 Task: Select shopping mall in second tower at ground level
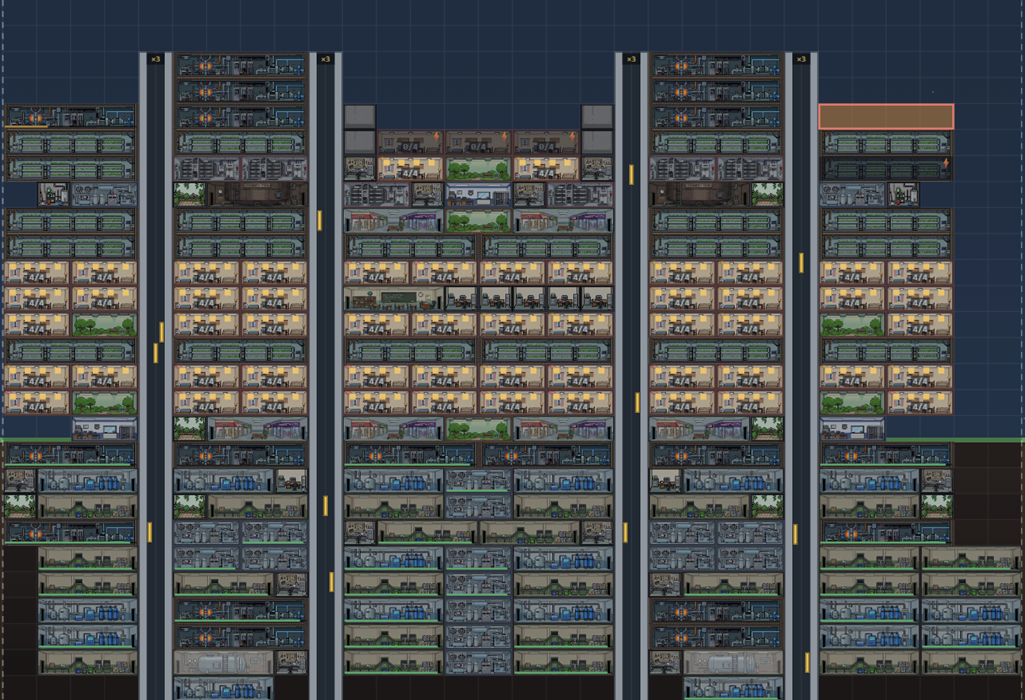coord(257,429)
